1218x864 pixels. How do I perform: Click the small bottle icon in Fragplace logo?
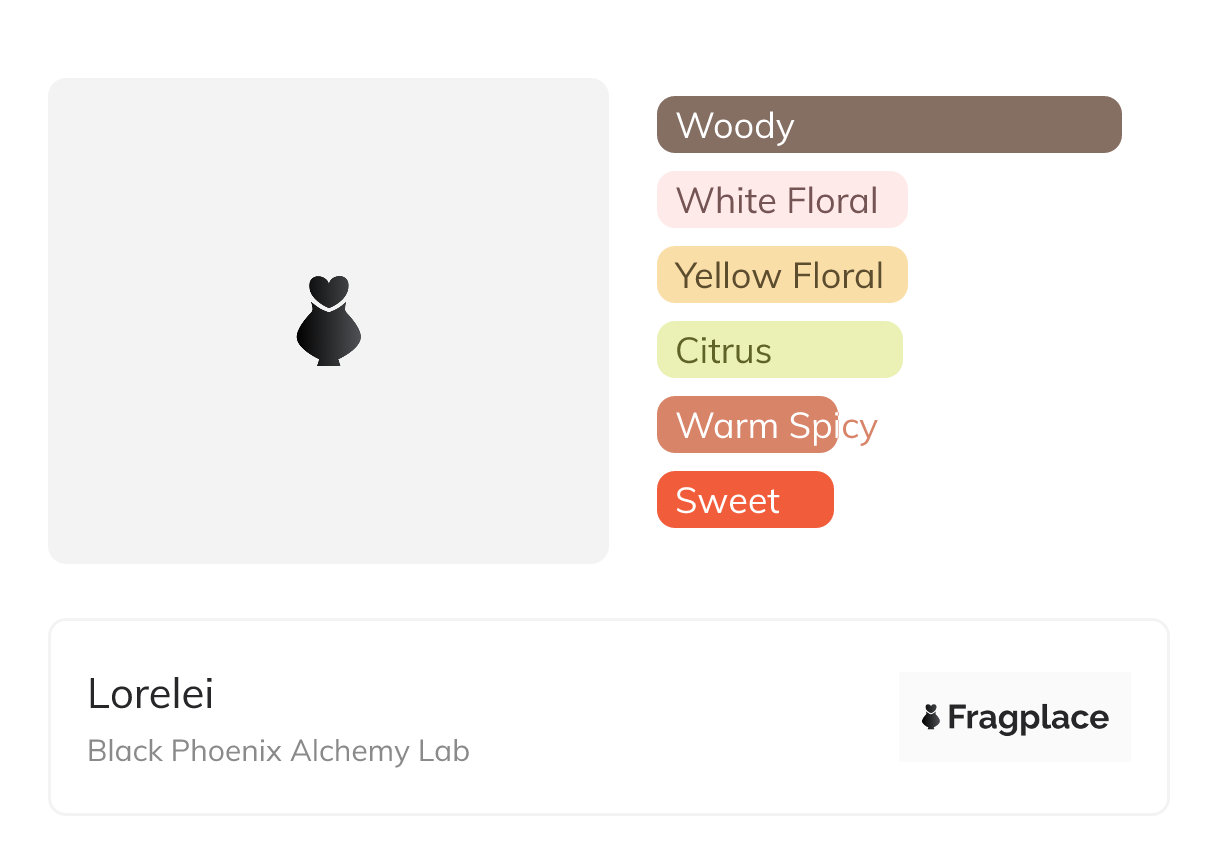tap(931, 717)
